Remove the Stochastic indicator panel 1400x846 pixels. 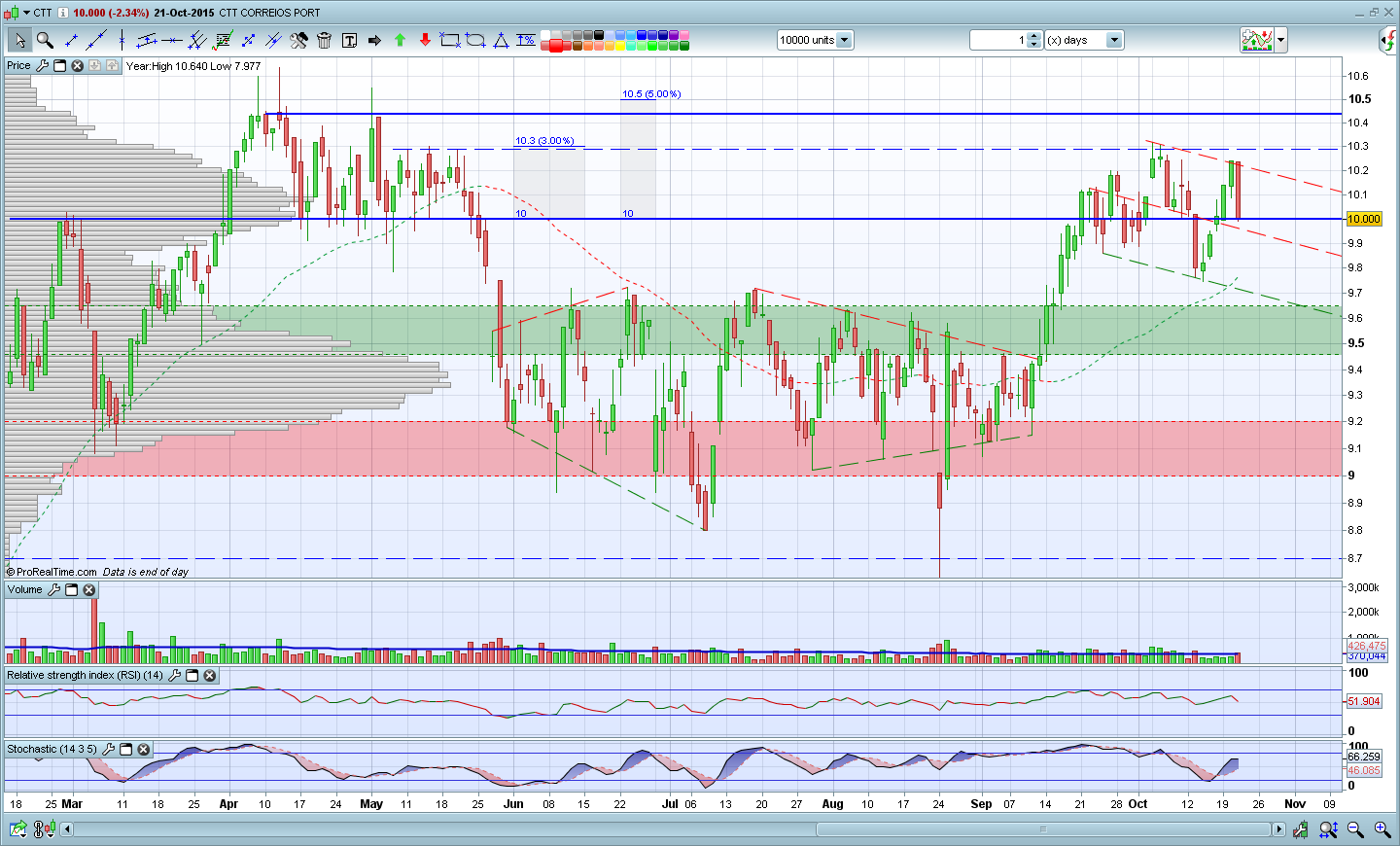143,749
